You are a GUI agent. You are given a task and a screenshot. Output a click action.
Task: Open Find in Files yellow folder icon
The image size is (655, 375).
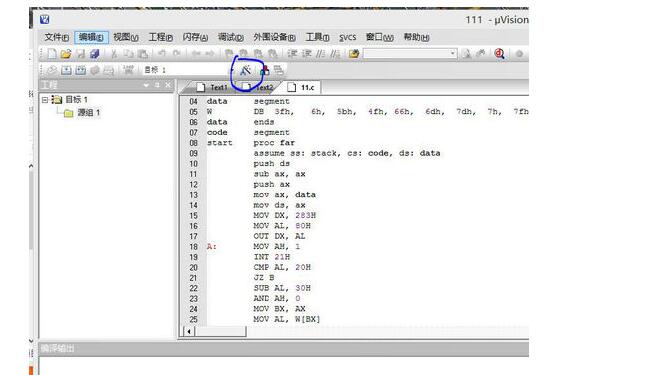click(354, 53)
